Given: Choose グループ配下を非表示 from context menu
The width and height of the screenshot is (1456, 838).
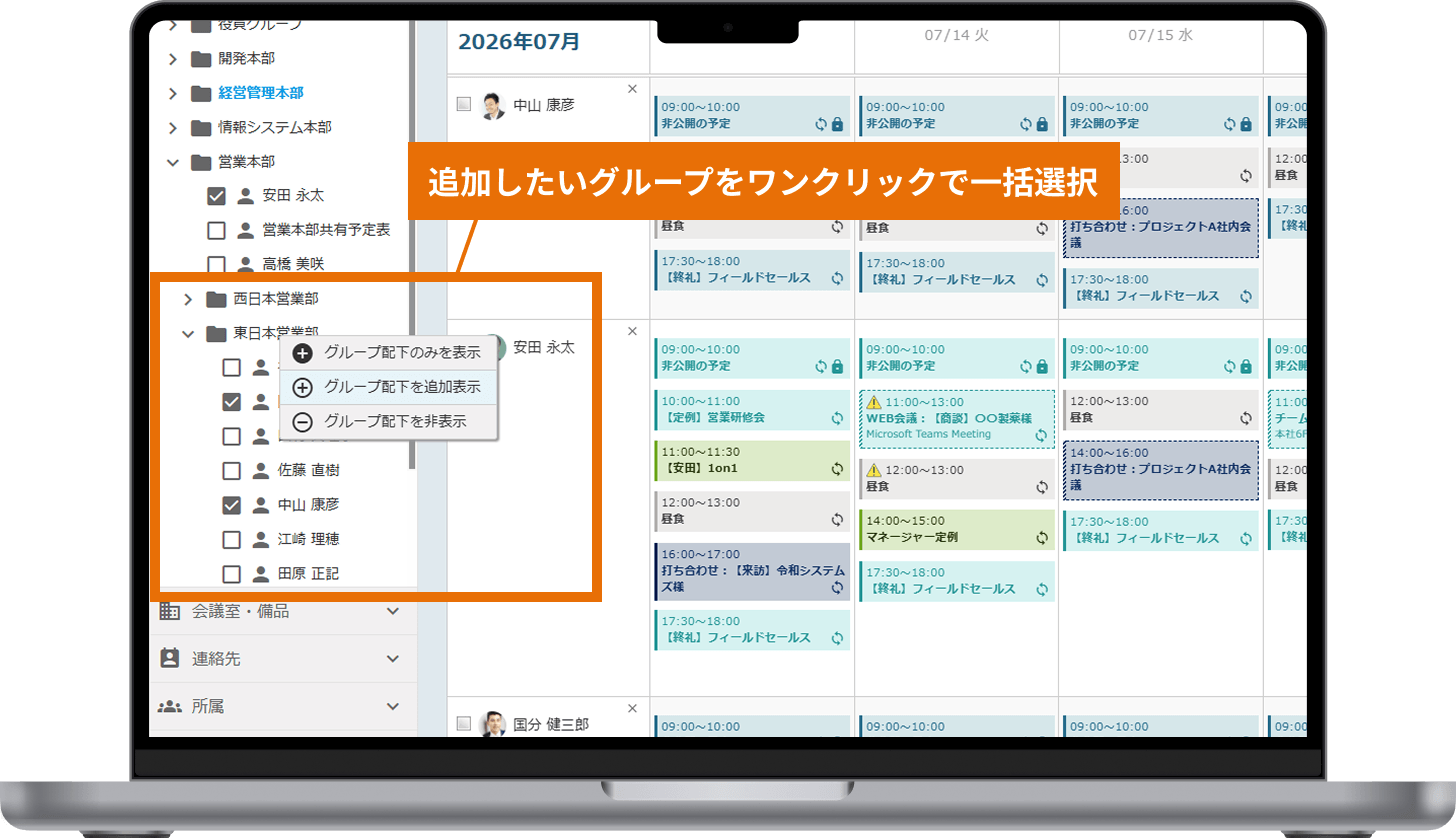Looking at the screenshot, I should click(x=388, y=422).
